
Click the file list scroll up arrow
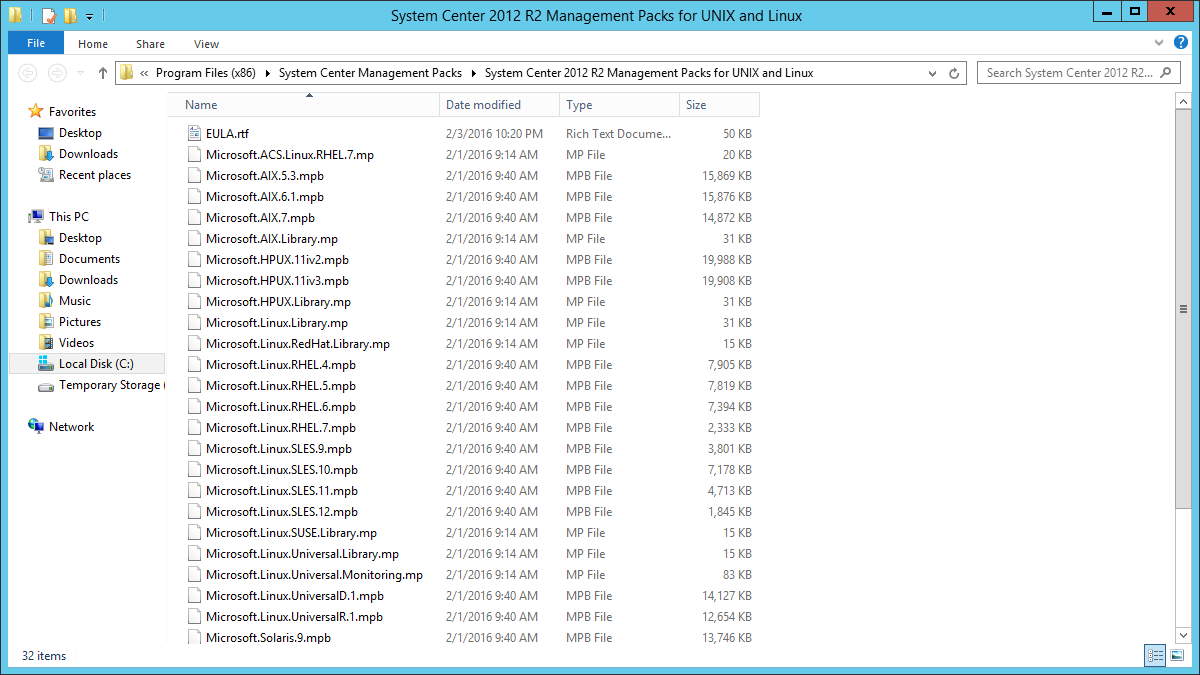pyautogui.click(x=1183, y=102)
